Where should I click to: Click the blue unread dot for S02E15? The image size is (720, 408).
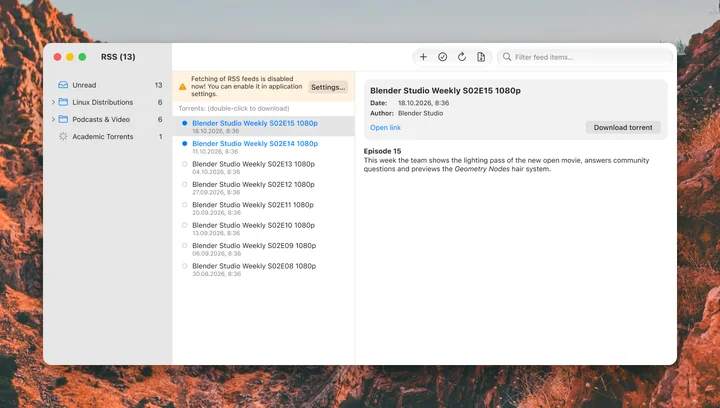(x=185, y=123)
